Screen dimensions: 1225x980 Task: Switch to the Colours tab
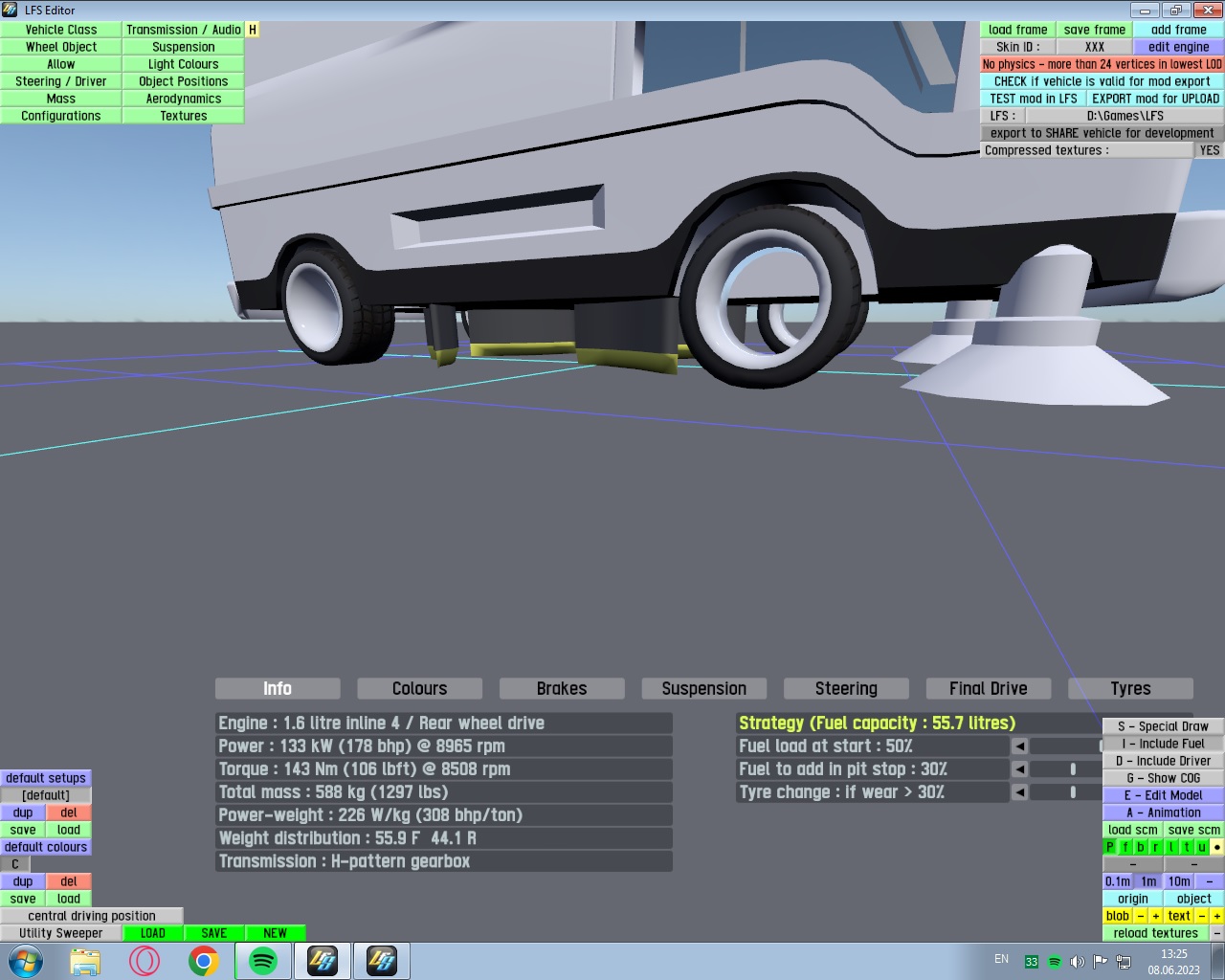(x=419, y=689)
